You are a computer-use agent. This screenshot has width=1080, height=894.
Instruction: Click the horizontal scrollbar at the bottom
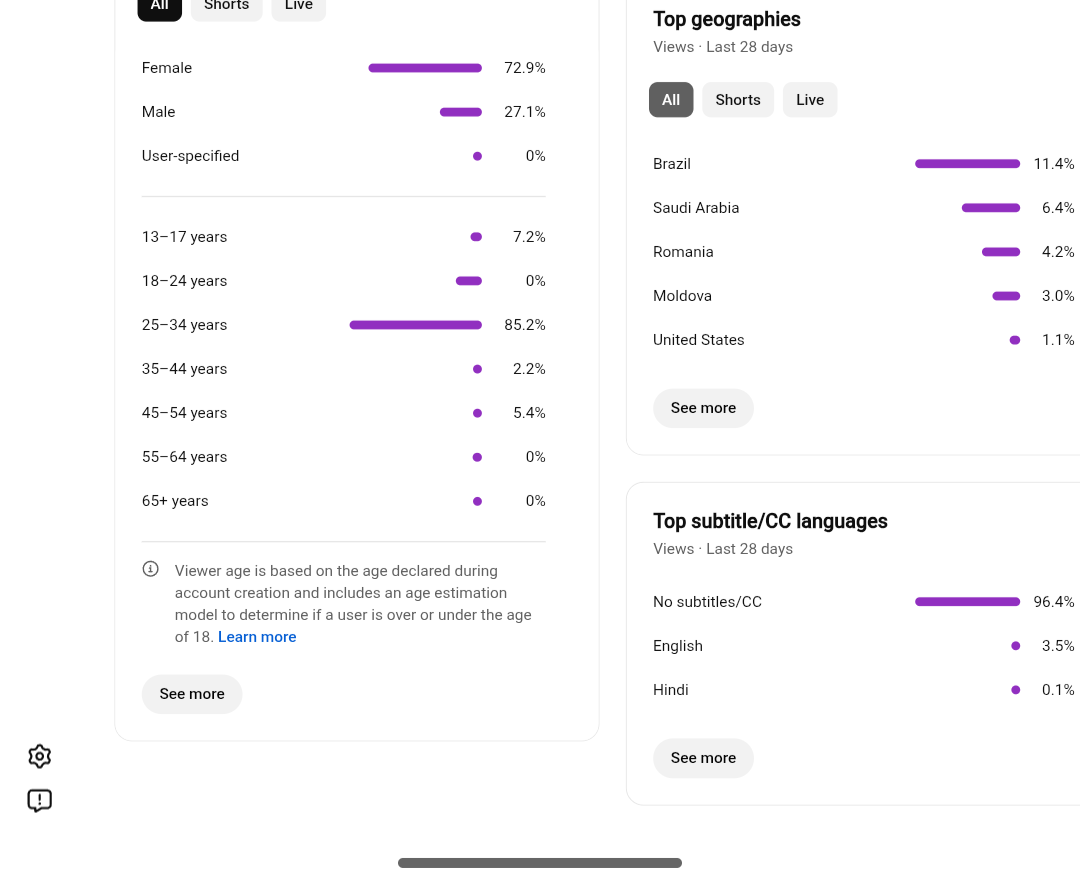pyautogui.click(x=540, y=863)
